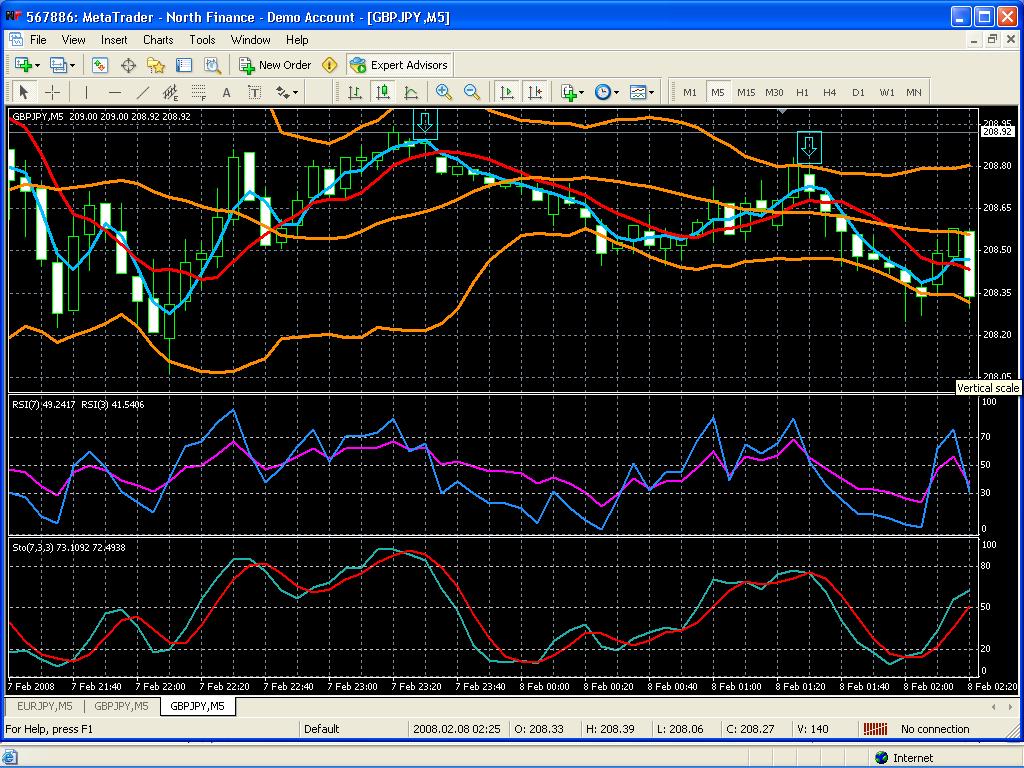
Task: Toggle Expert Advisors on or off
Action: click(399, 65)
